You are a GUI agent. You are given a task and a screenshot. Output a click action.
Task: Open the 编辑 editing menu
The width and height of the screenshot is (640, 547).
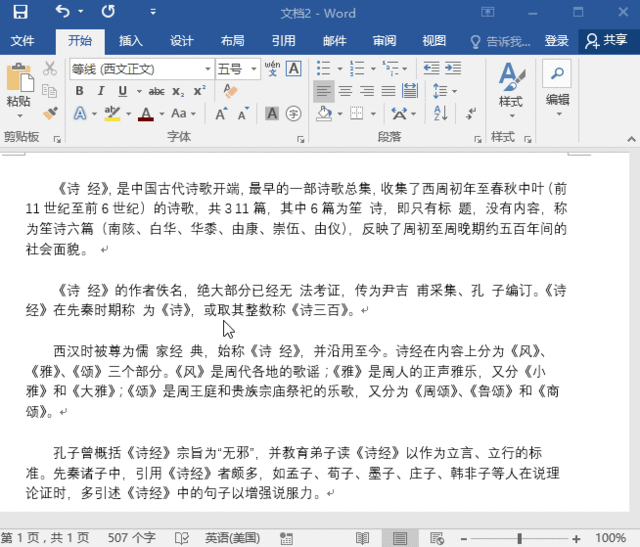pyautogui.click(x=557, y=89)
